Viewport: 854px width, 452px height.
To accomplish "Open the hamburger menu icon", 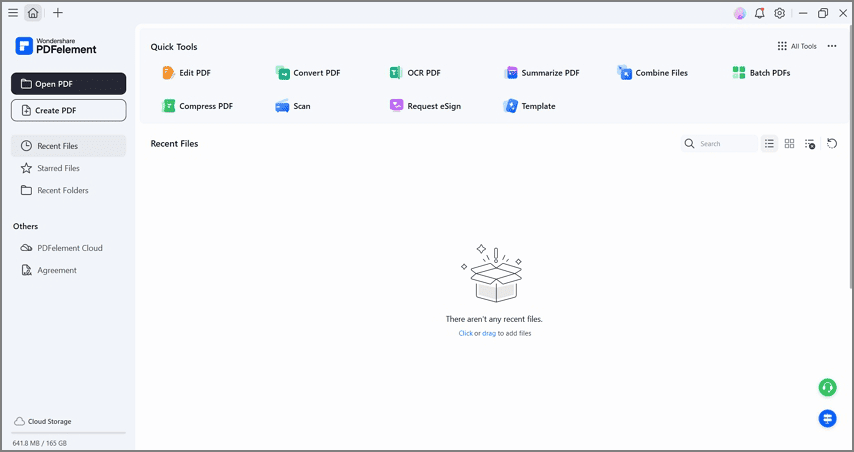I will click(13, 13).
